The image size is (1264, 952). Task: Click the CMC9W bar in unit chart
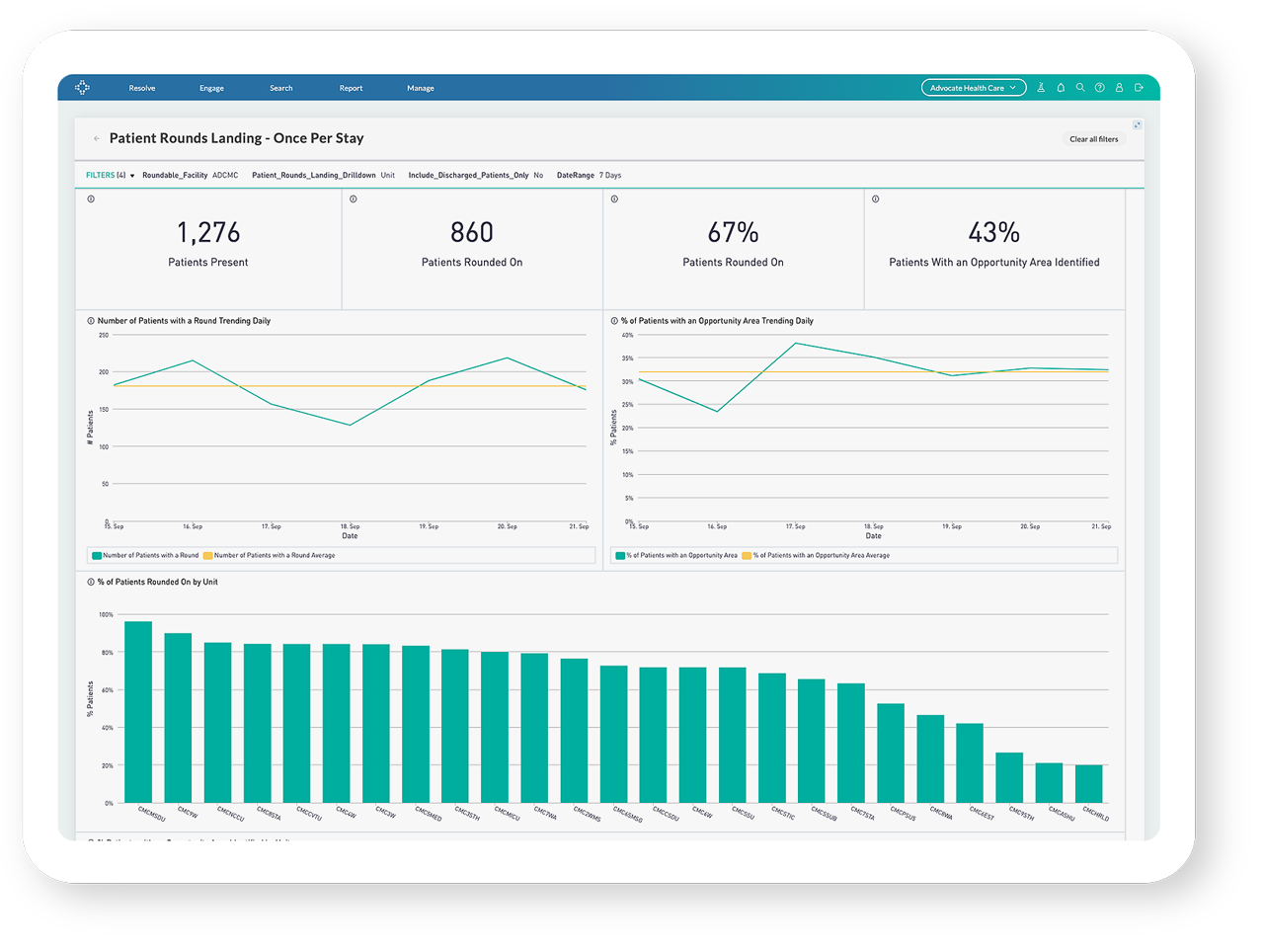178,718
